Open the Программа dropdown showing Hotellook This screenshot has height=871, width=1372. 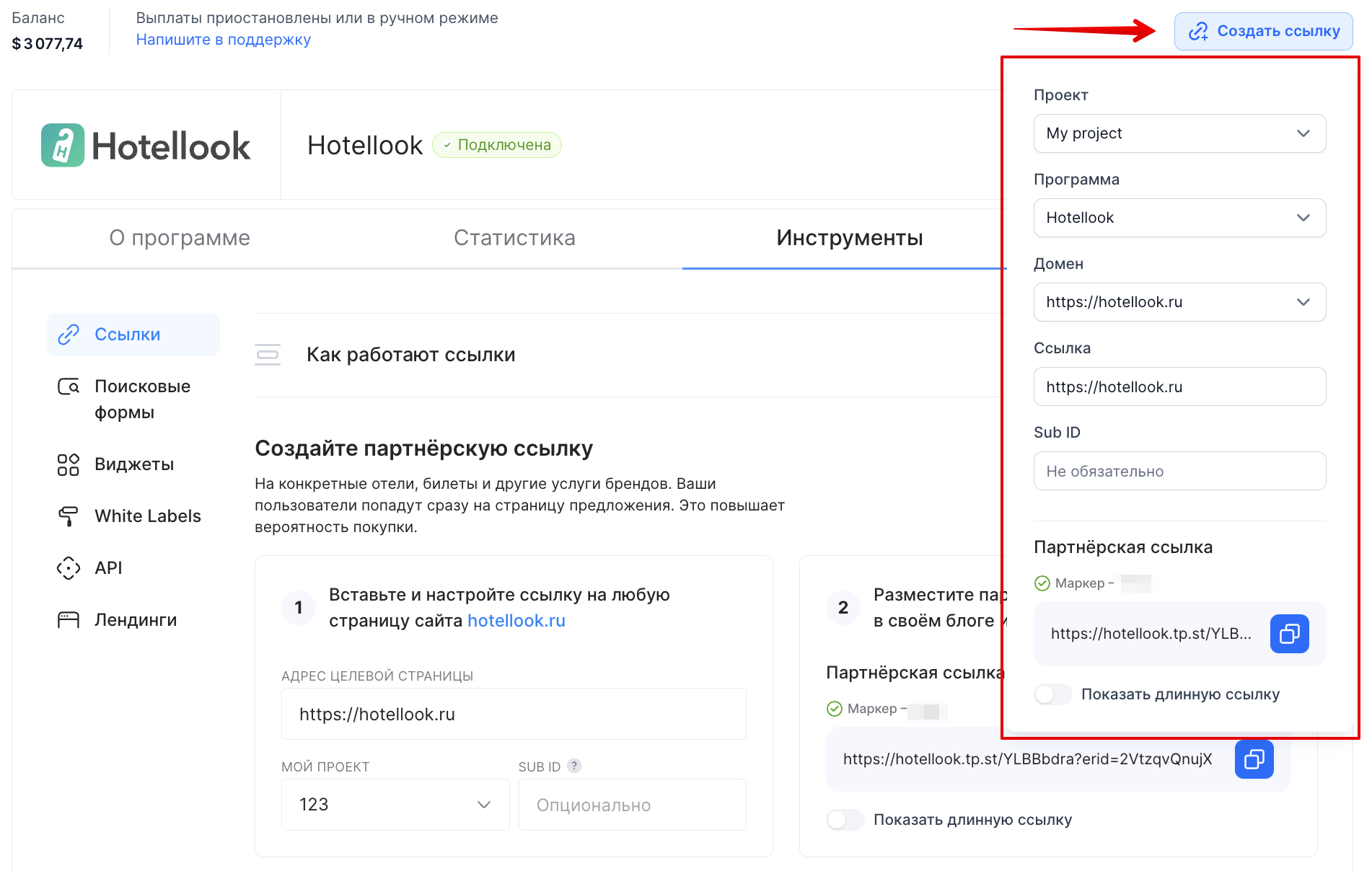click(x=1179, y=218)
